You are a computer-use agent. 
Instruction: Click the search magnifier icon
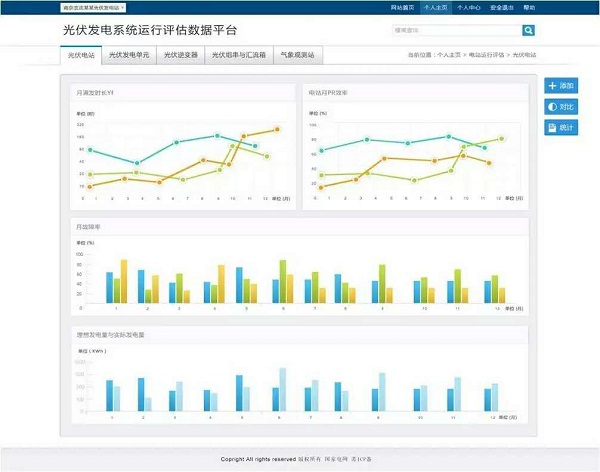(529, 31)
